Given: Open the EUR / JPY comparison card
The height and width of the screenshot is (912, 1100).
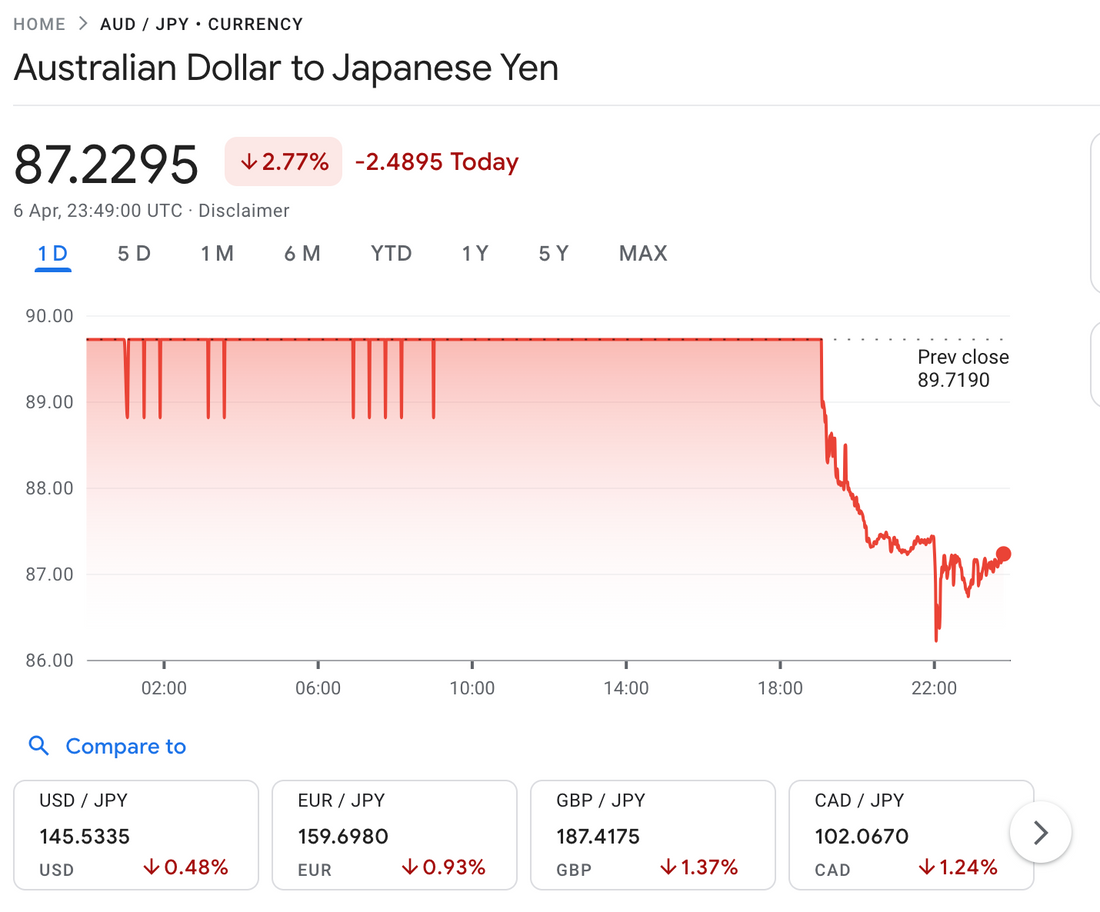Looking at the screenshot, I should (x=394, y=835).
